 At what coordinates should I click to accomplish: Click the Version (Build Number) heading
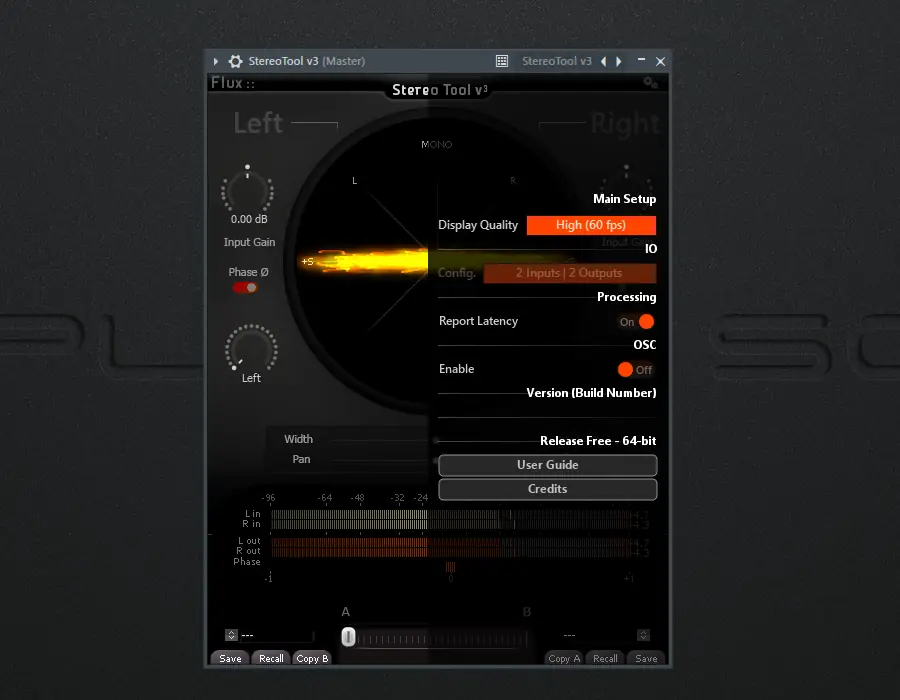pos(591,393)
